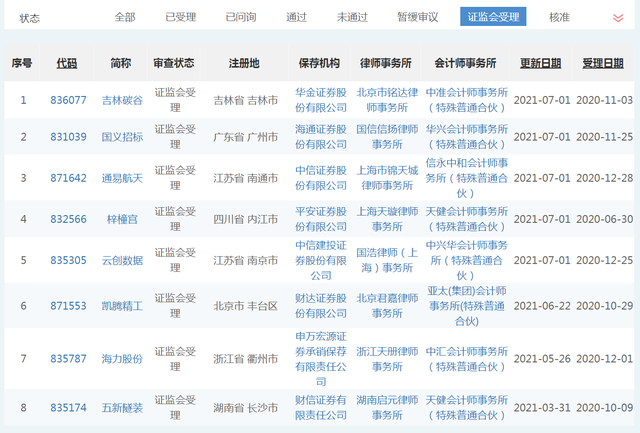Open company 吉林碳谷
The width and height of the screenshot is (640, 433).
[122, 100]
